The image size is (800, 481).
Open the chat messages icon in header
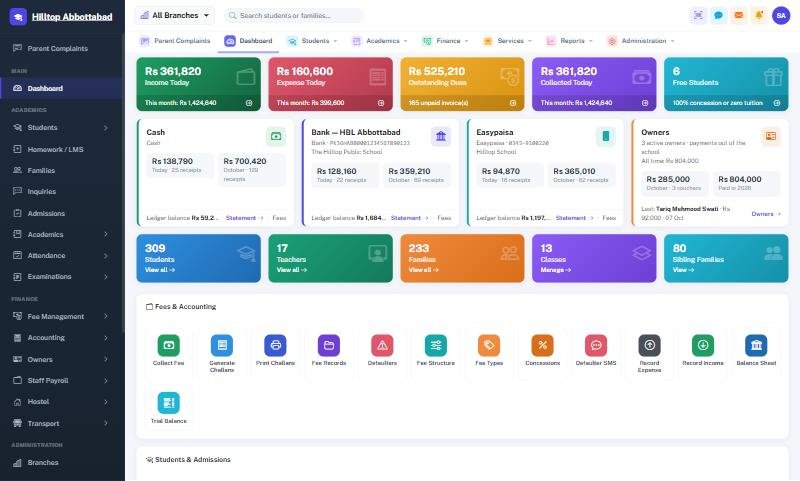click(x=718, y=15)
